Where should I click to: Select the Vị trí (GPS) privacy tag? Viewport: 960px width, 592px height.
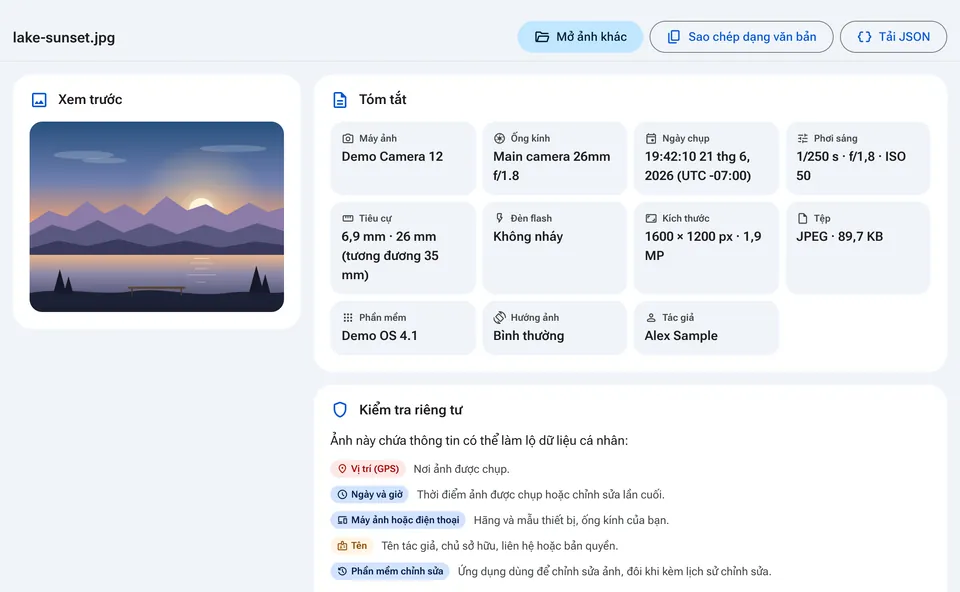click(x=368, y=469)
